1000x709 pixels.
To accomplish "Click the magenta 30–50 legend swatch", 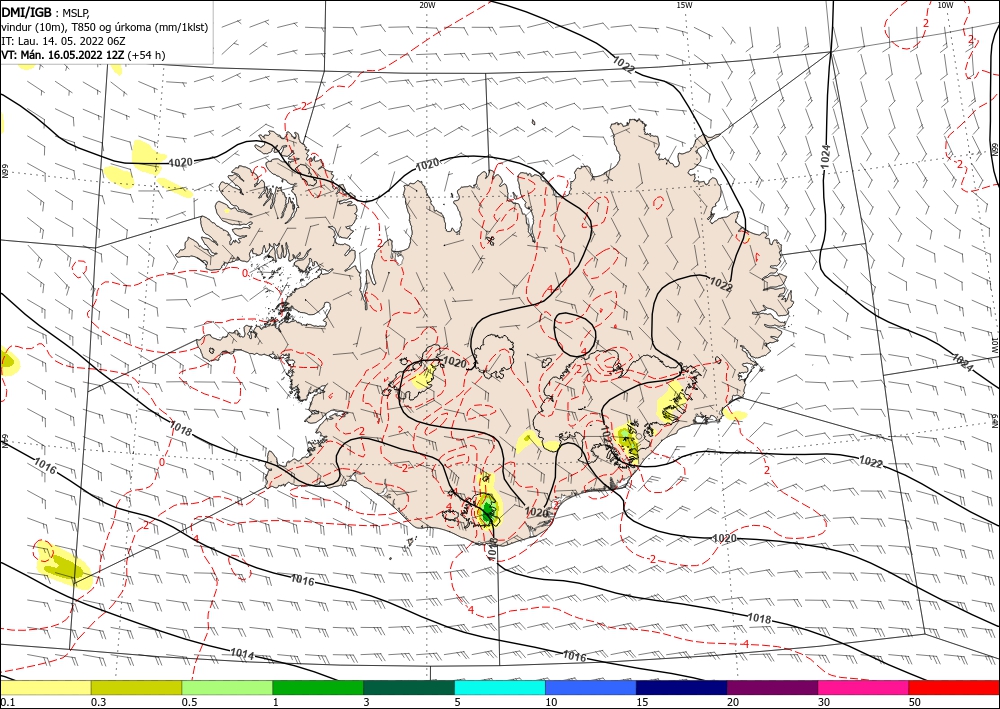I will click(864, 687).
